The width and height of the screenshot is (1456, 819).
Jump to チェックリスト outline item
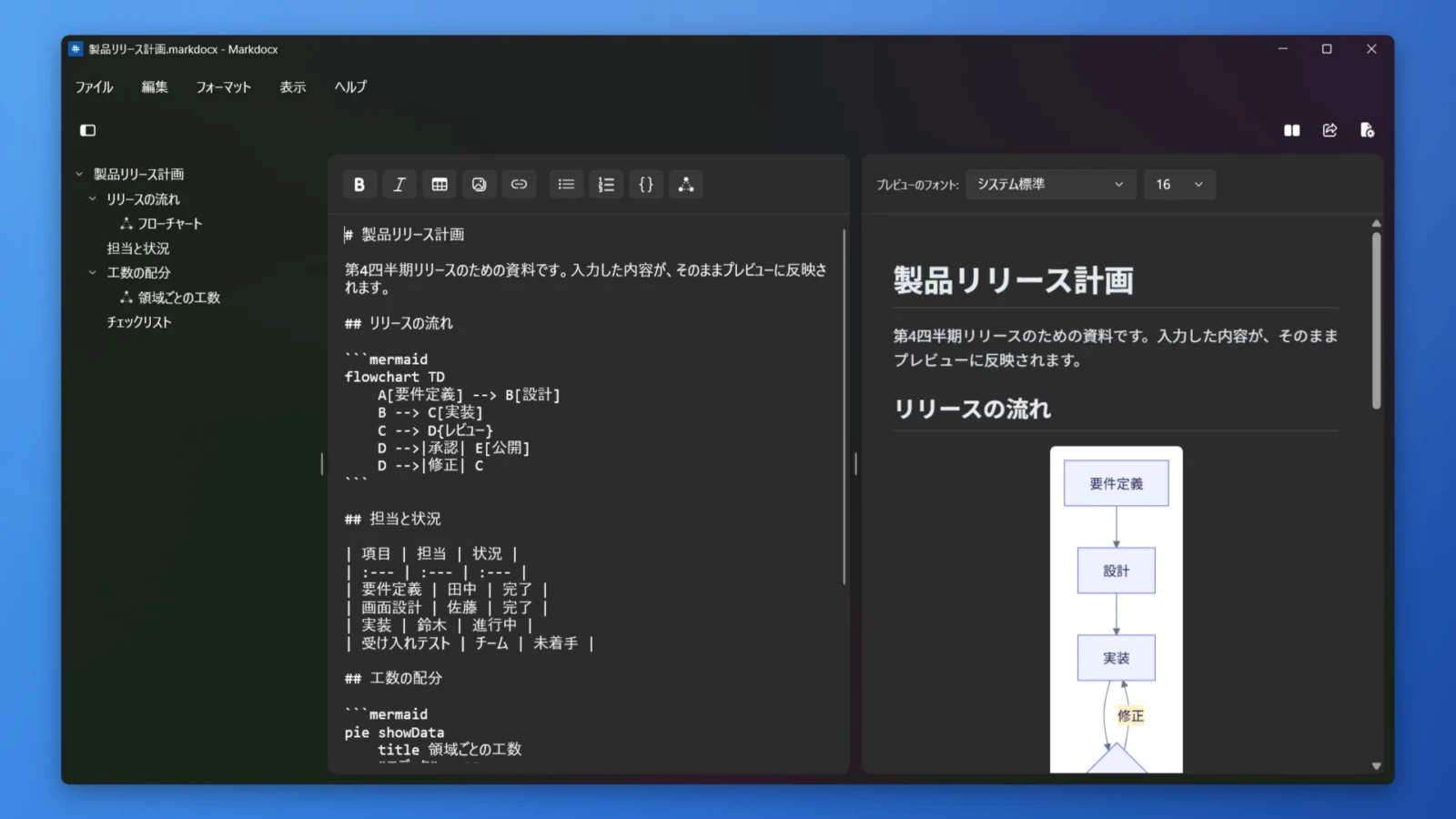[139, 321]
